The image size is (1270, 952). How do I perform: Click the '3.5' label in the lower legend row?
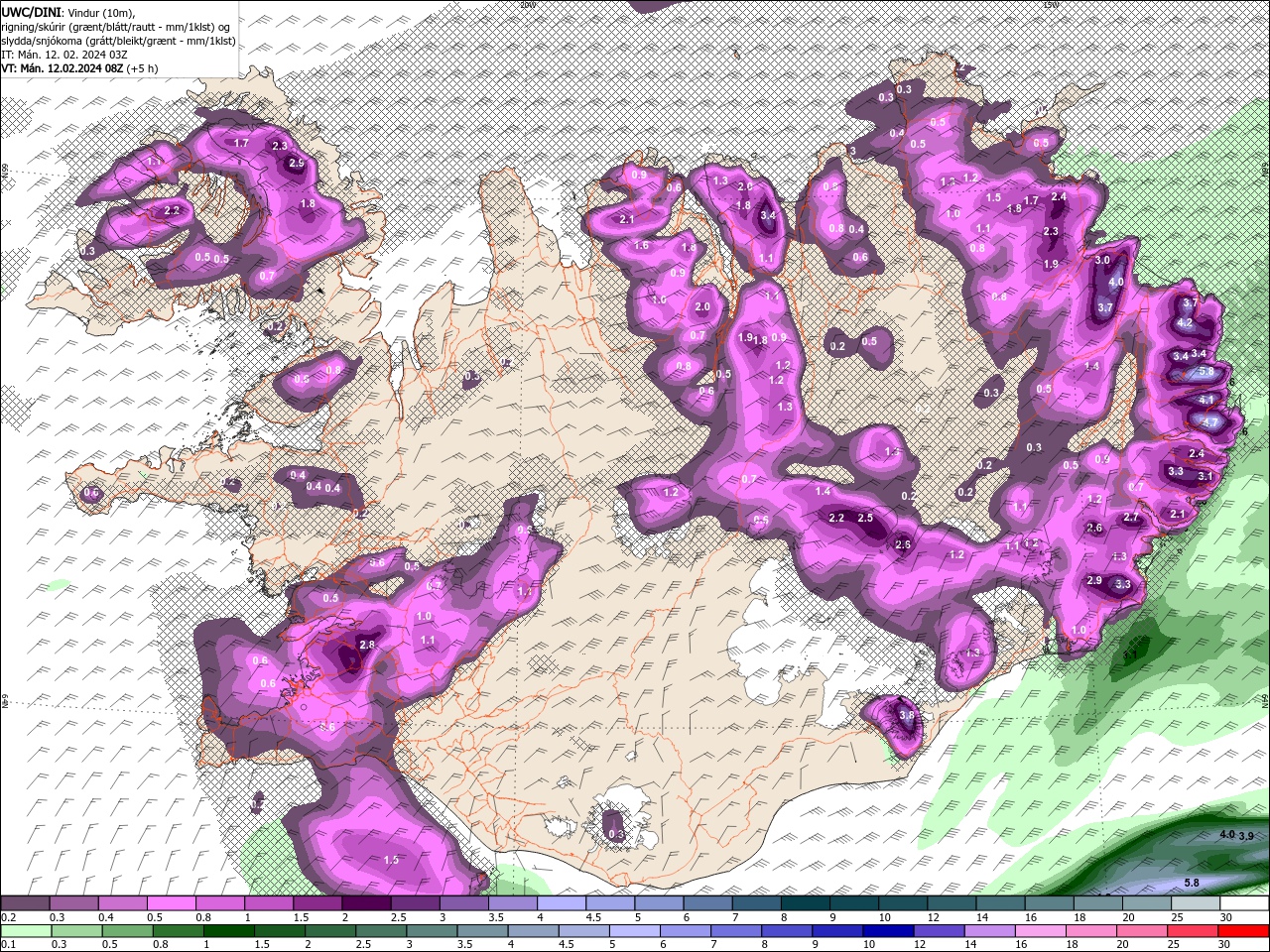coord(464,943)
